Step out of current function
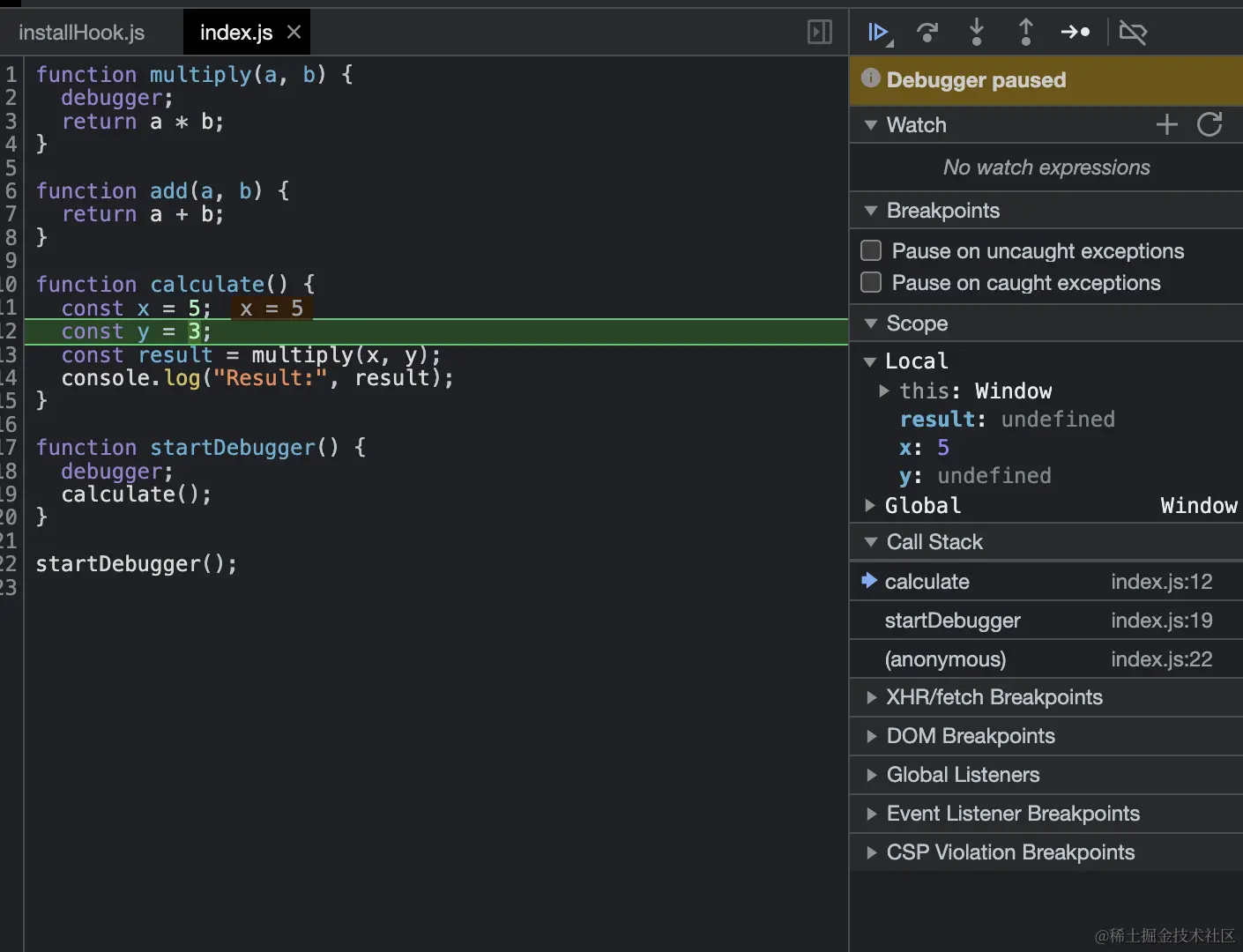The height and width of the screenshot is (952, 1243). coord(1026,33)
